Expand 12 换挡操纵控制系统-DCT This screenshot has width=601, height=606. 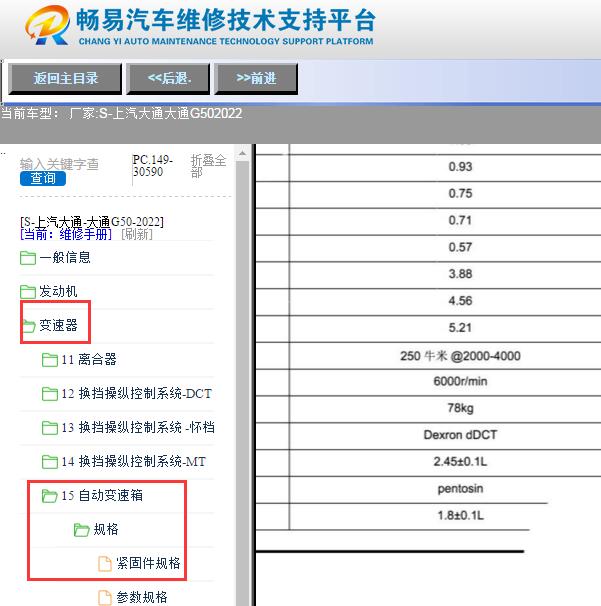click(x=136, y=393)
